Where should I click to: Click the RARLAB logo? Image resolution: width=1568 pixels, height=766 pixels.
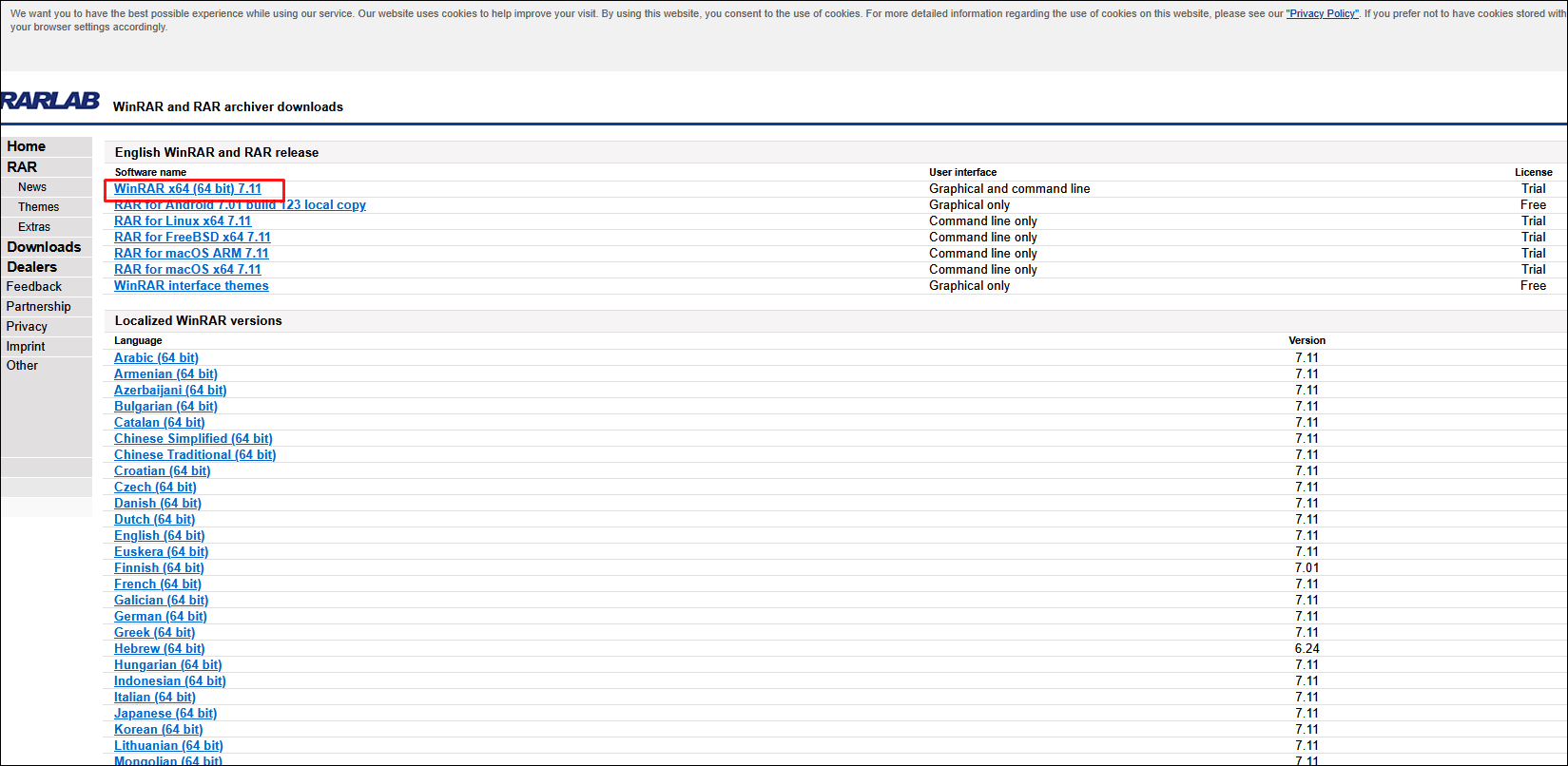pyautogui.click(x=49, y=101)
